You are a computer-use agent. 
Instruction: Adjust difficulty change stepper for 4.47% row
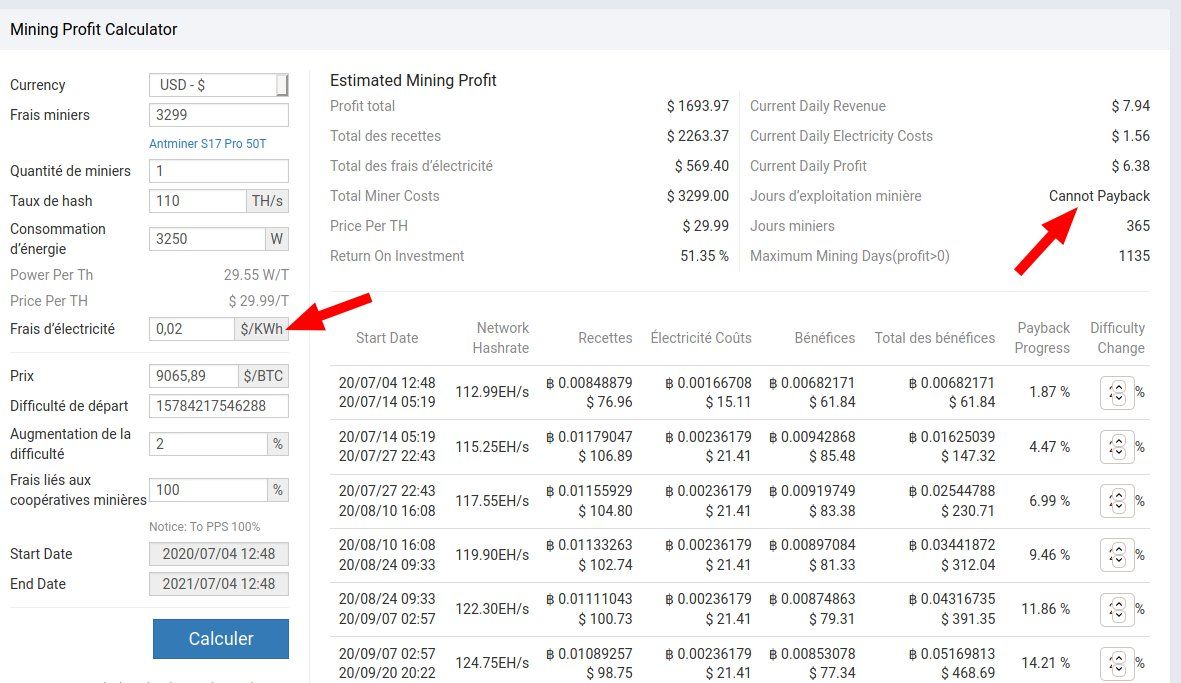(1117, 446)
